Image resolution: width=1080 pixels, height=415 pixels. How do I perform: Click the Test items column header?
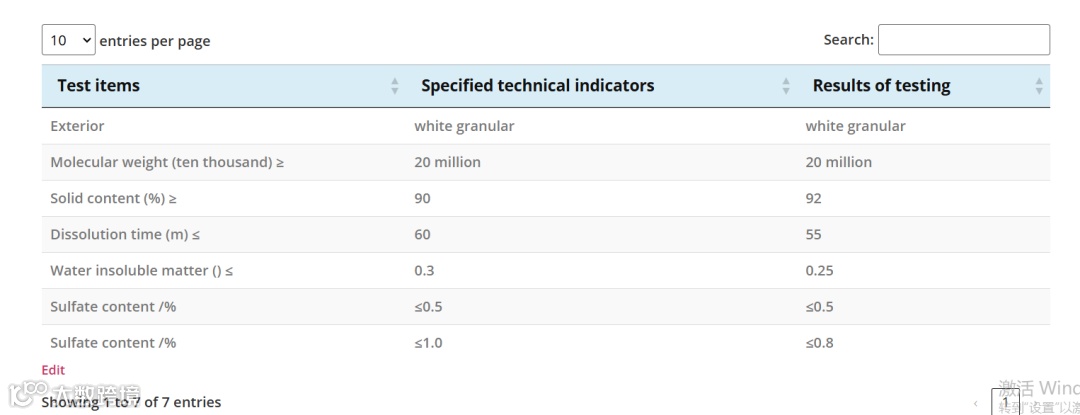point(98,85)
